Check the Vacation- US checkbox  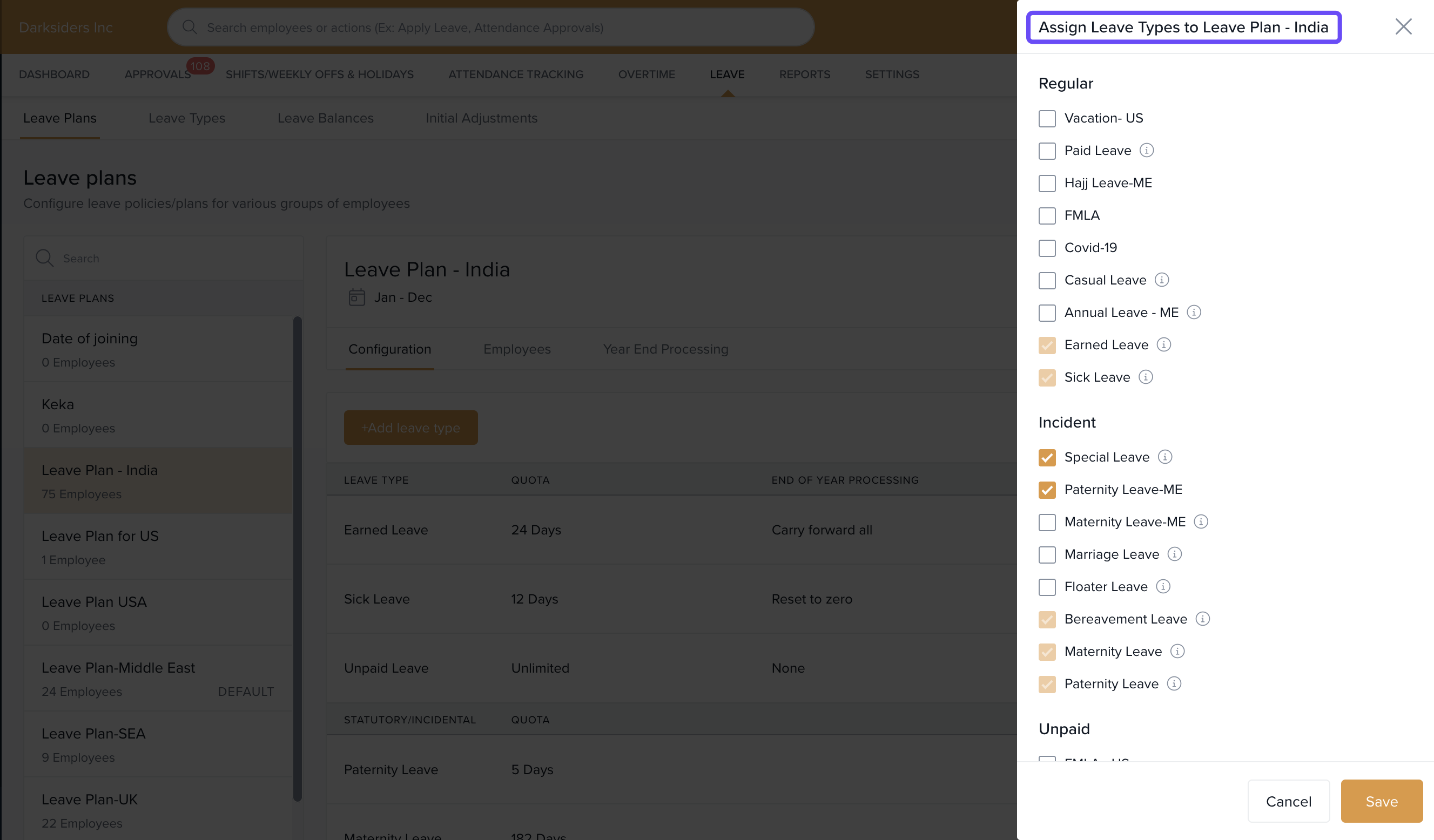(x=1047, y=118)
